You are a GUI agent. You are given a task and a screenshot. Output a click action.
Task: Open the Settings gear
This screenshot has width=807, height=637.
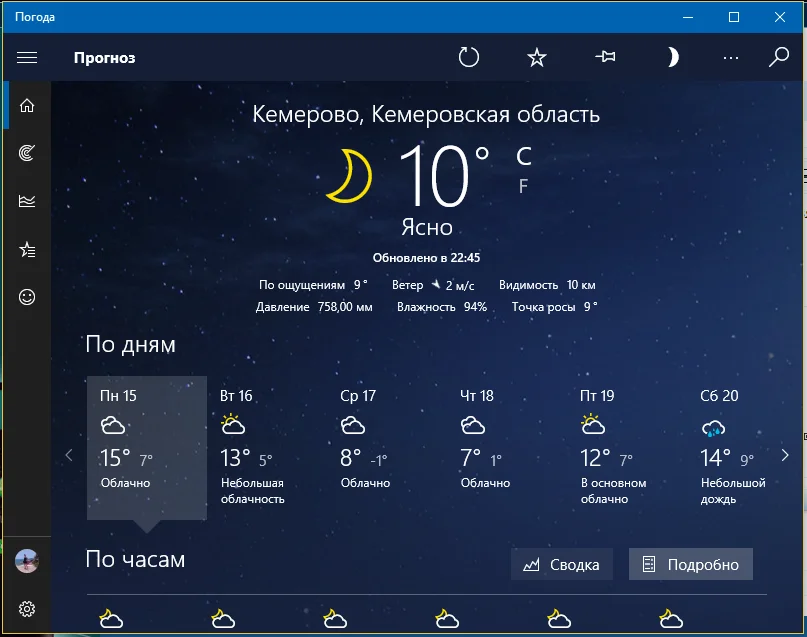pos(27,609)
